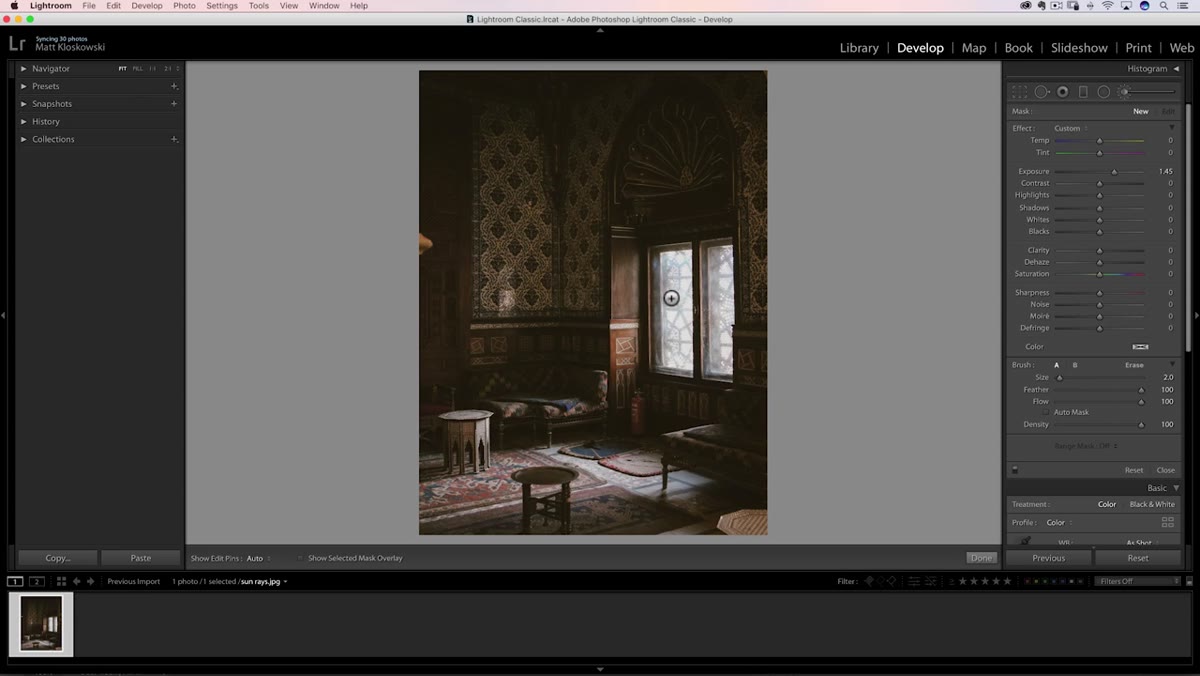Select Mask New mode
Viewport: 1200px width, 676px height.
[1140, 111]
